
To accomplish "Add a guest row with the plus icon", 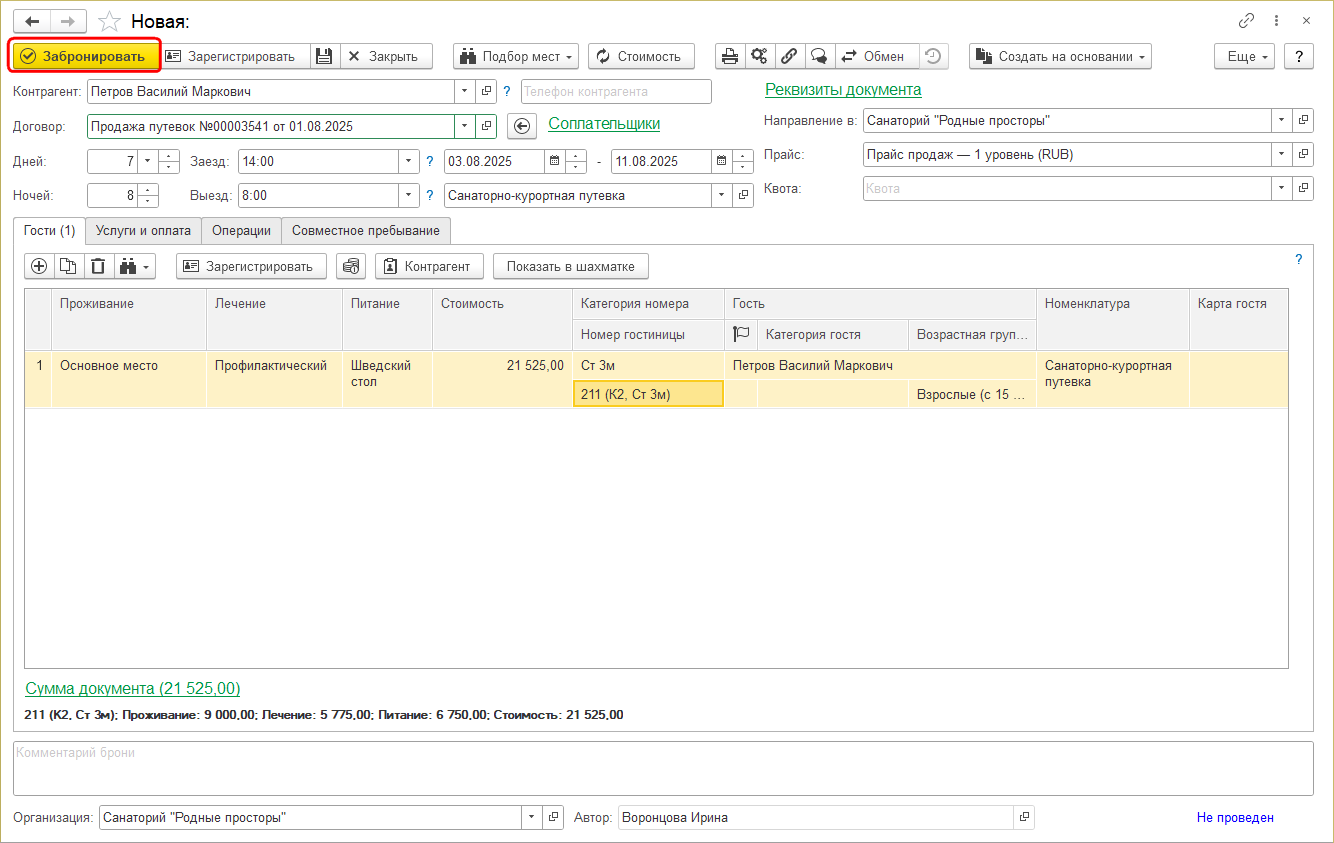I will tap(39, 266).
